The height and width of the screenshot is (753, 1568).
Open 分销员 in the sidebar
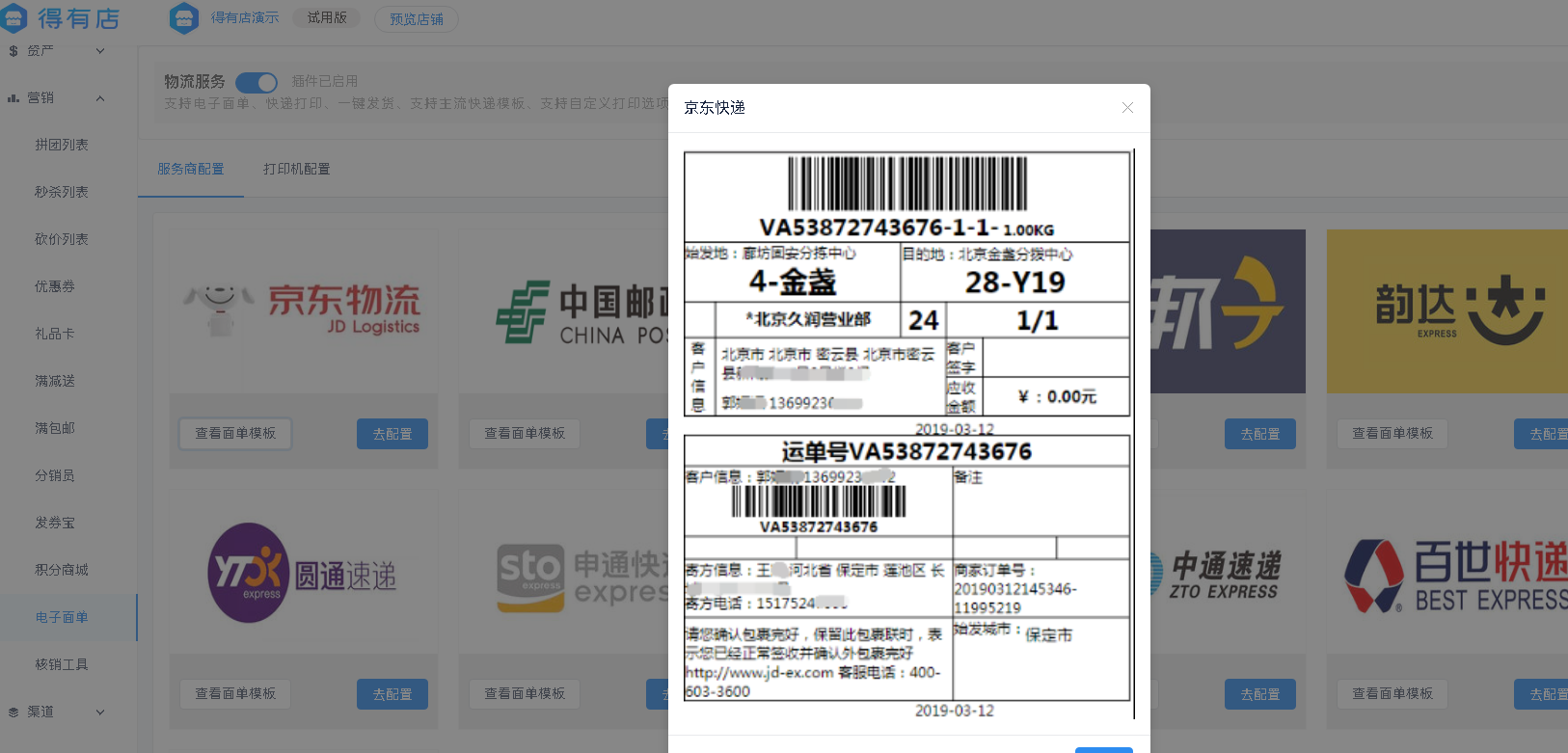pos(55,475)
